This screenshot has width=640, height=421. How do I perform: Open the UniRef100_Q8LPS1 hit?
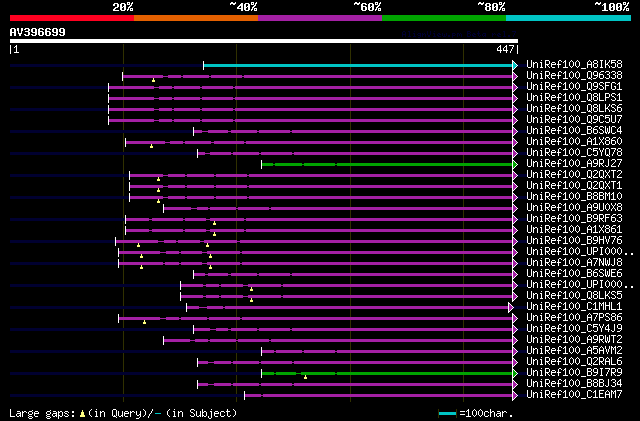(x=574, y=98)
